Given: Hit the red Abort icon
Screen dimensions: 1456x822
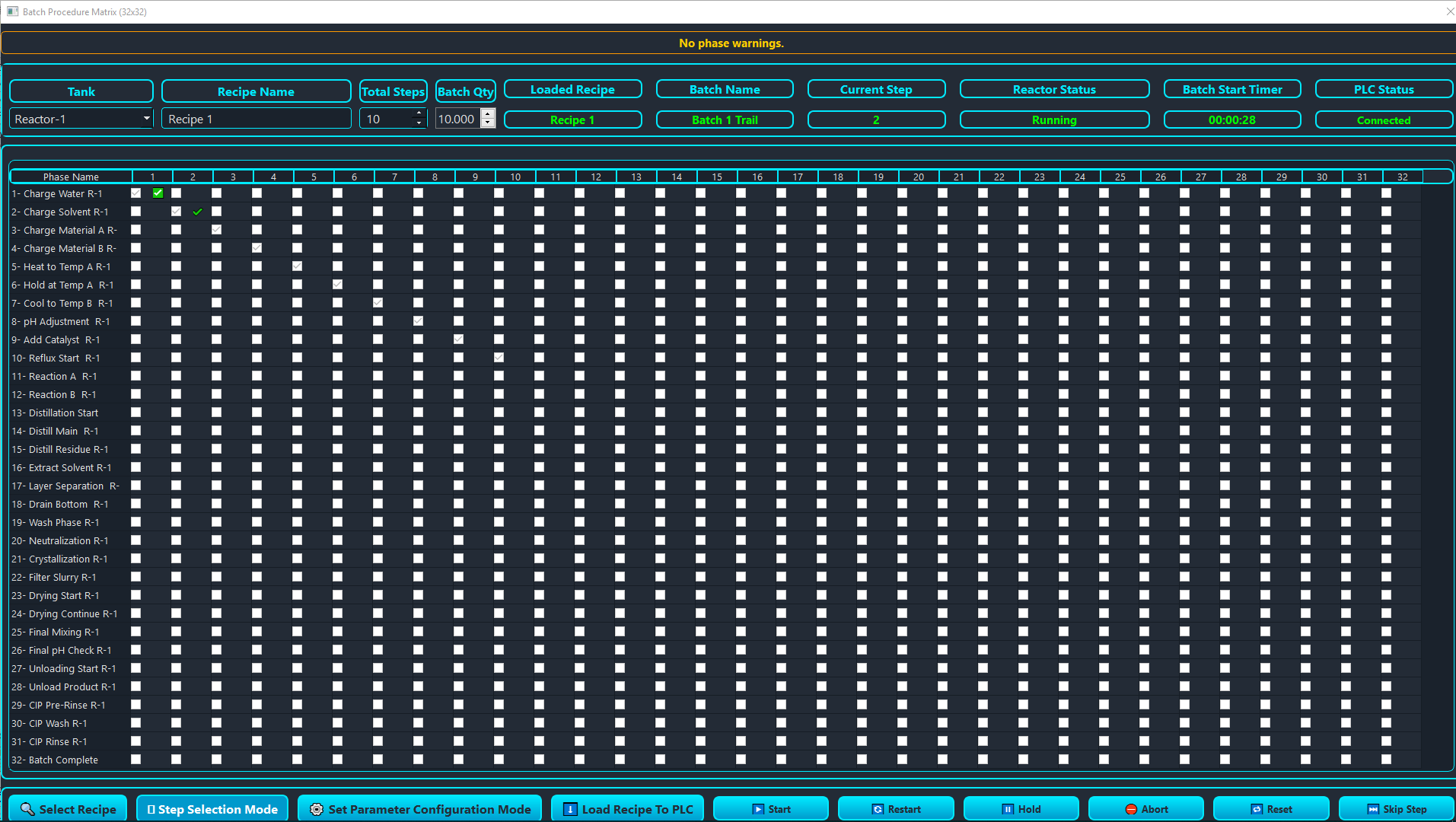Looking at the screenshot, I should click(1131, 809).
